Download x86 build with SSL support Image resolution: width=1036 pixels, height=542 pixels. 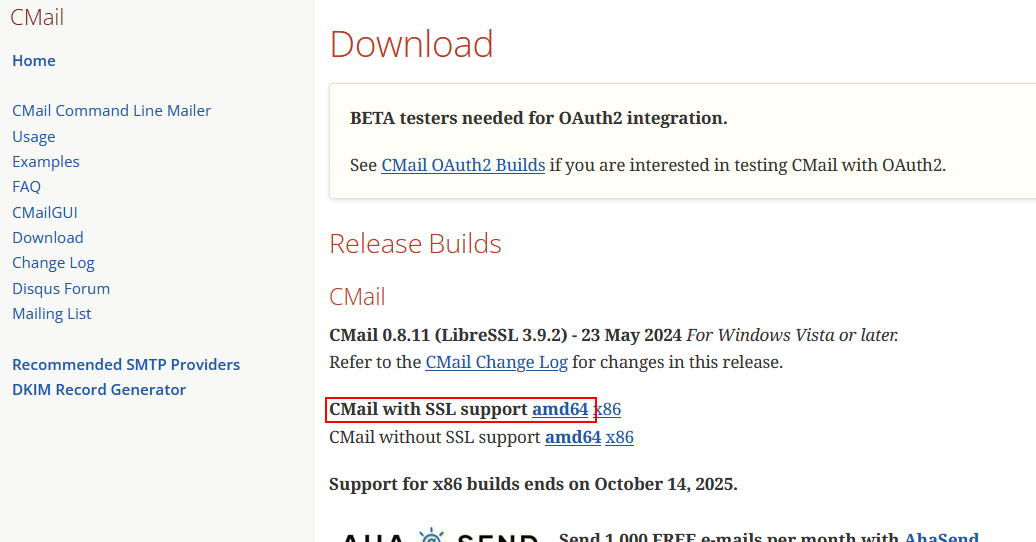pyautogui.click(x=607, y=409)
